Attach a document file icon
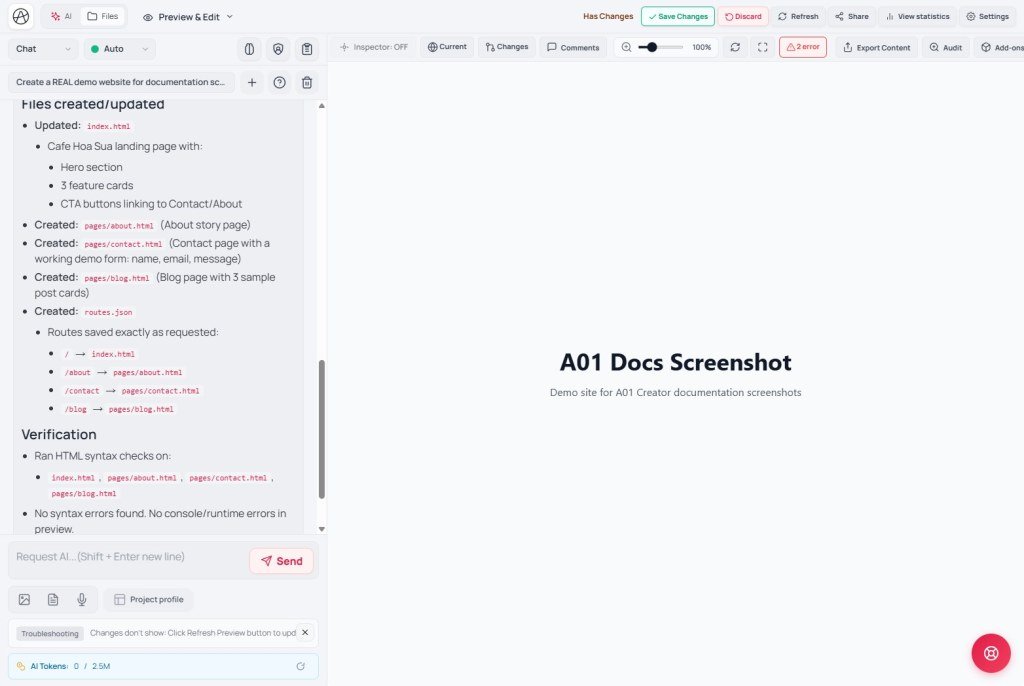 coord(53,599)
